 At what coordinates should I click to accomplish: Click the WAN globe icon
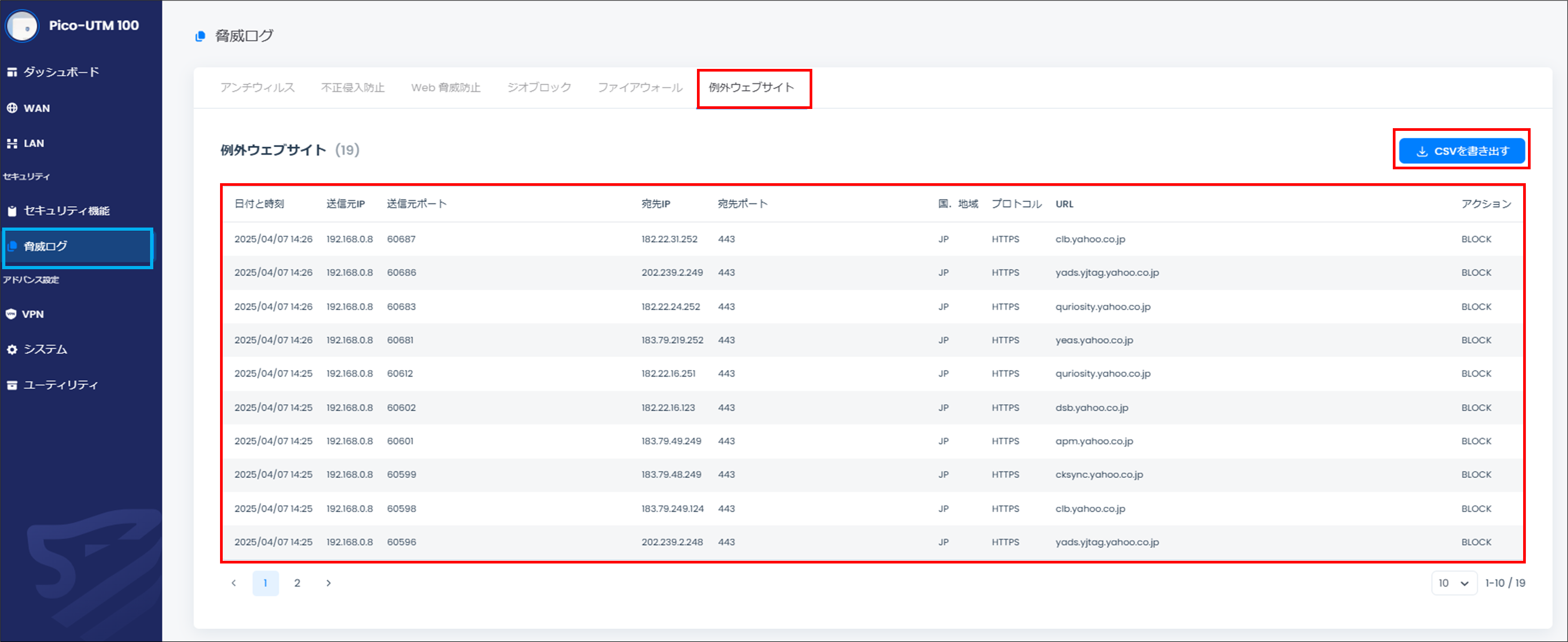(12, 108)
